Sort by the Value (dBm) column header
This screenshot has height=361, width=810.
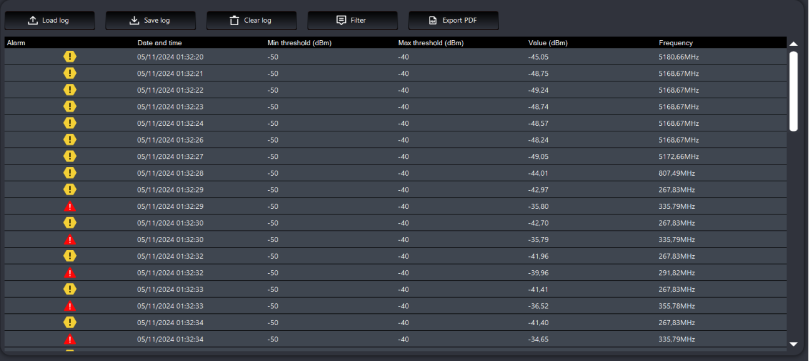[548, 43]
